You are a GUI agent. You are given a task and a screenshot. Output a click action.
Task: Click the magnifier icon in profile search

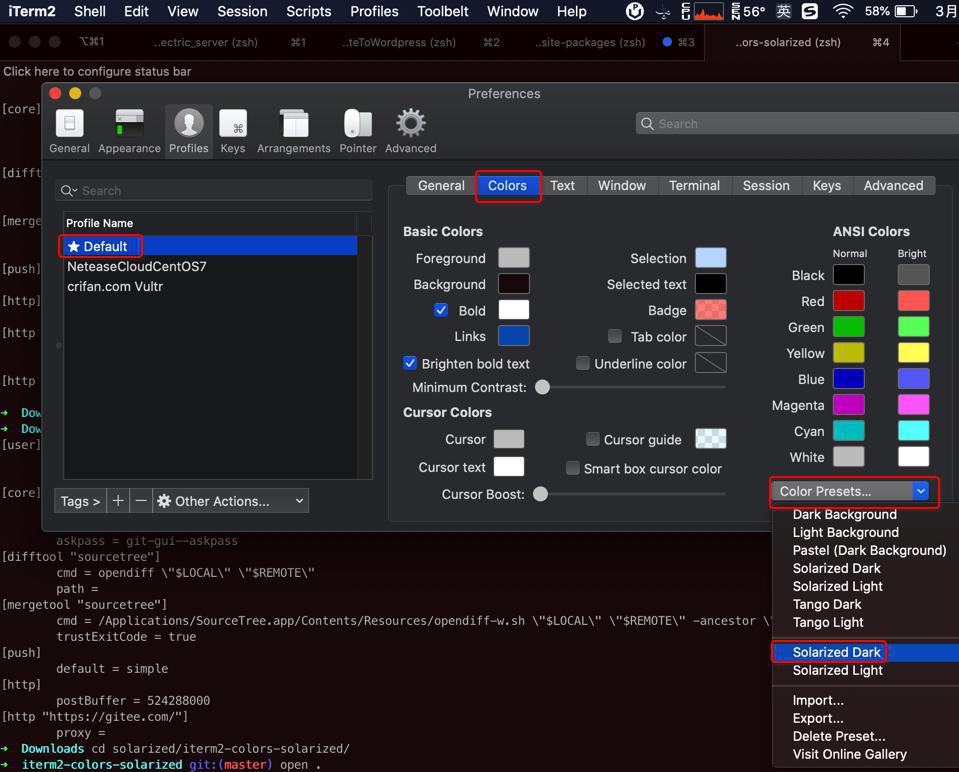[68, 191]
